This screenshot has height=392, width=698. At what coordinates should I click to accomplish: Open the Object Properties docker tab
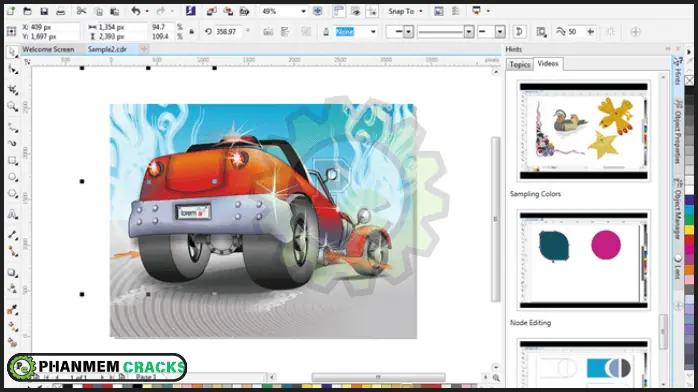[x=678, y=132]
